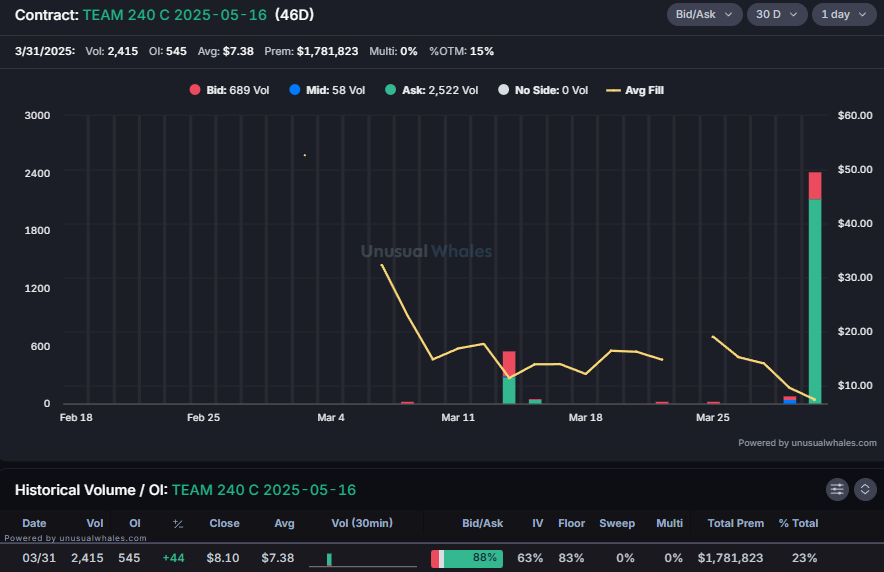This screenshot has height=572, width=884.
Task: Click the 63% IV cell
Action: (530, 558)
